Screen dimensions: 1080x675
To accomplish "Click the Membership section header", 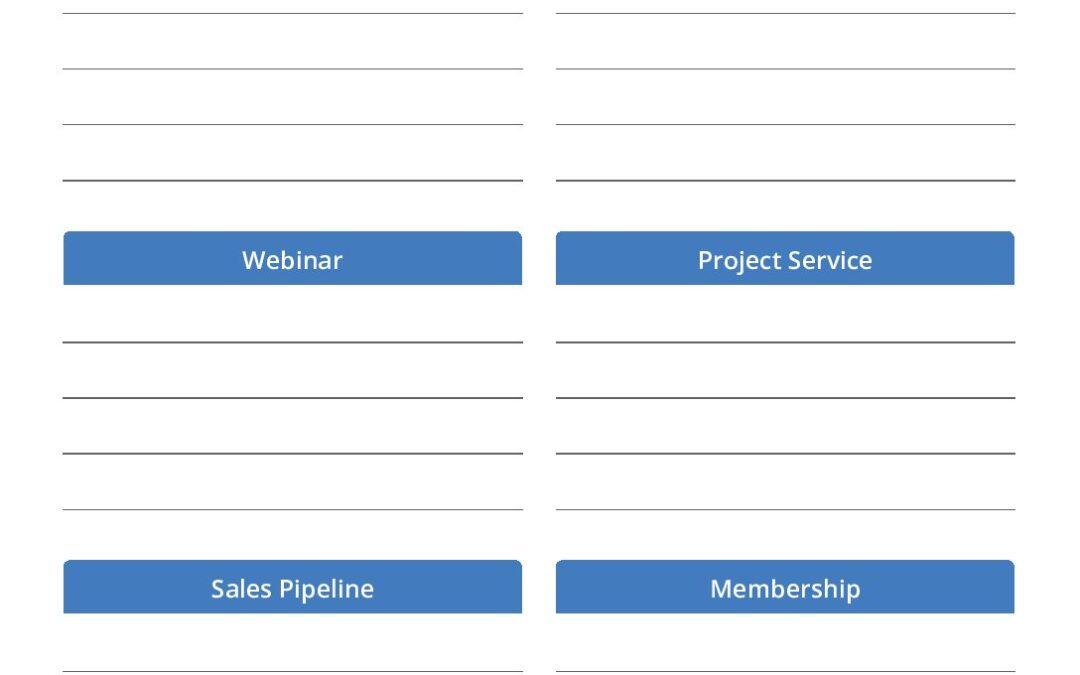I will [785, 587].
